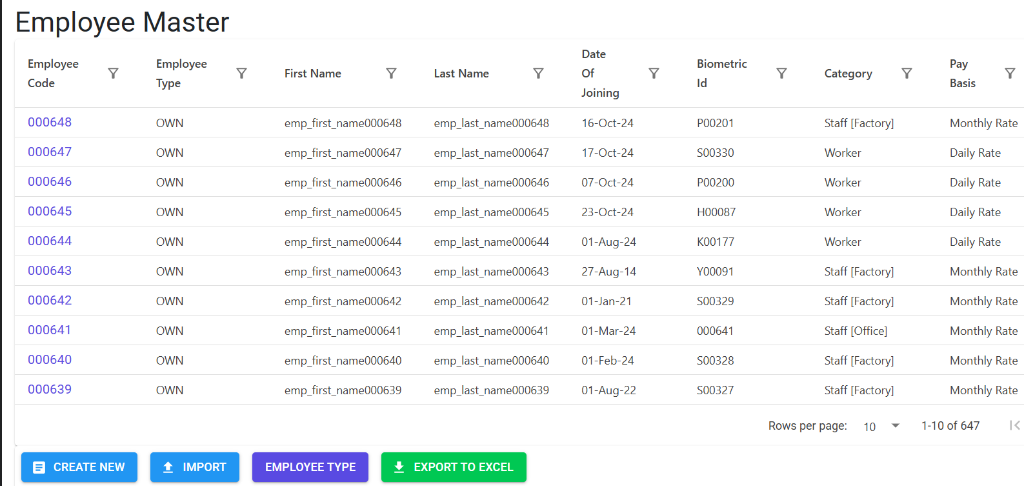Select biometric id Y00091
Viewport: 1024px width, 486px height.
pos(716,272)
